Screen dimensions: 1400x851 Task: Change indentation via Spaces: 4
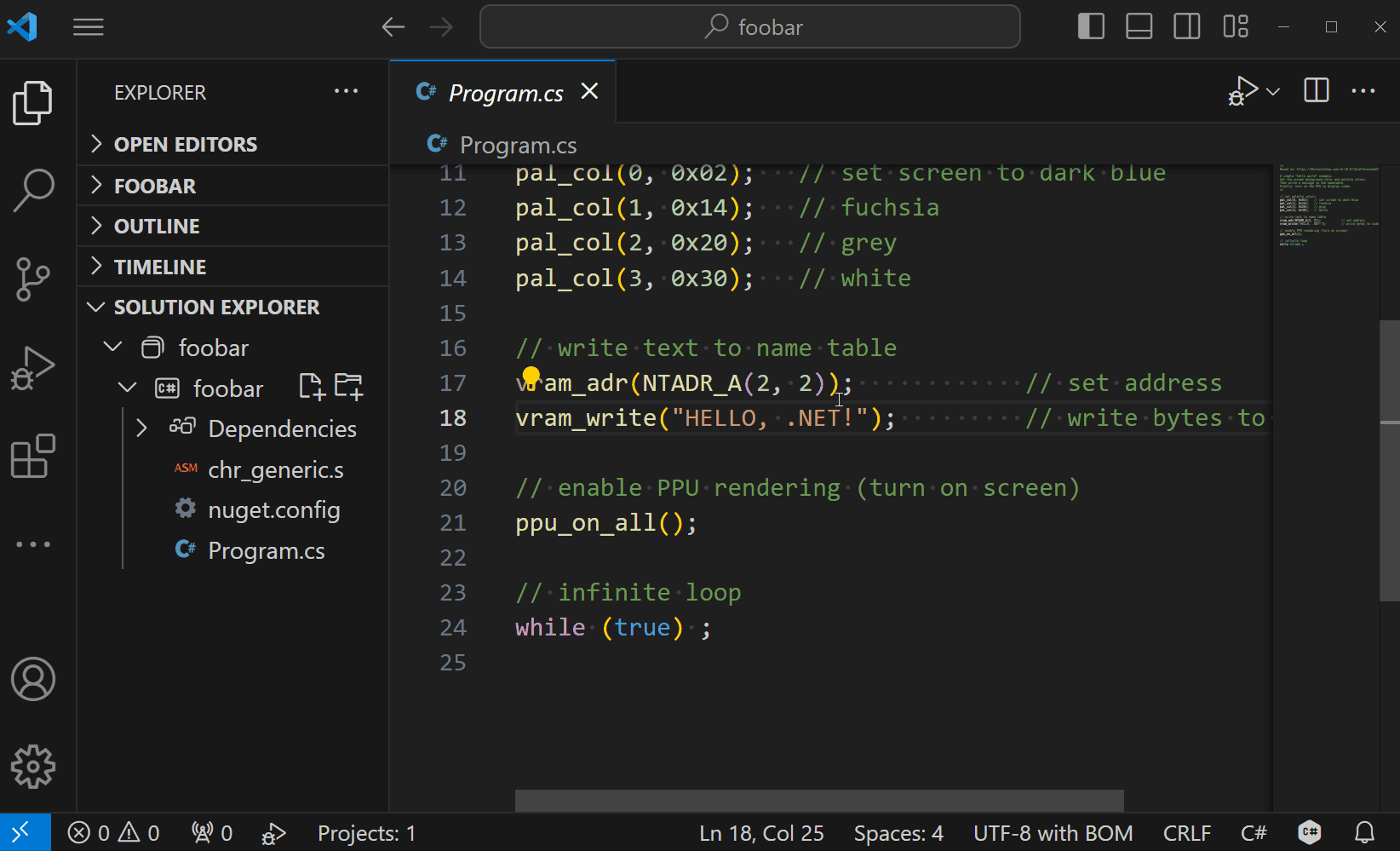(898, 832)
